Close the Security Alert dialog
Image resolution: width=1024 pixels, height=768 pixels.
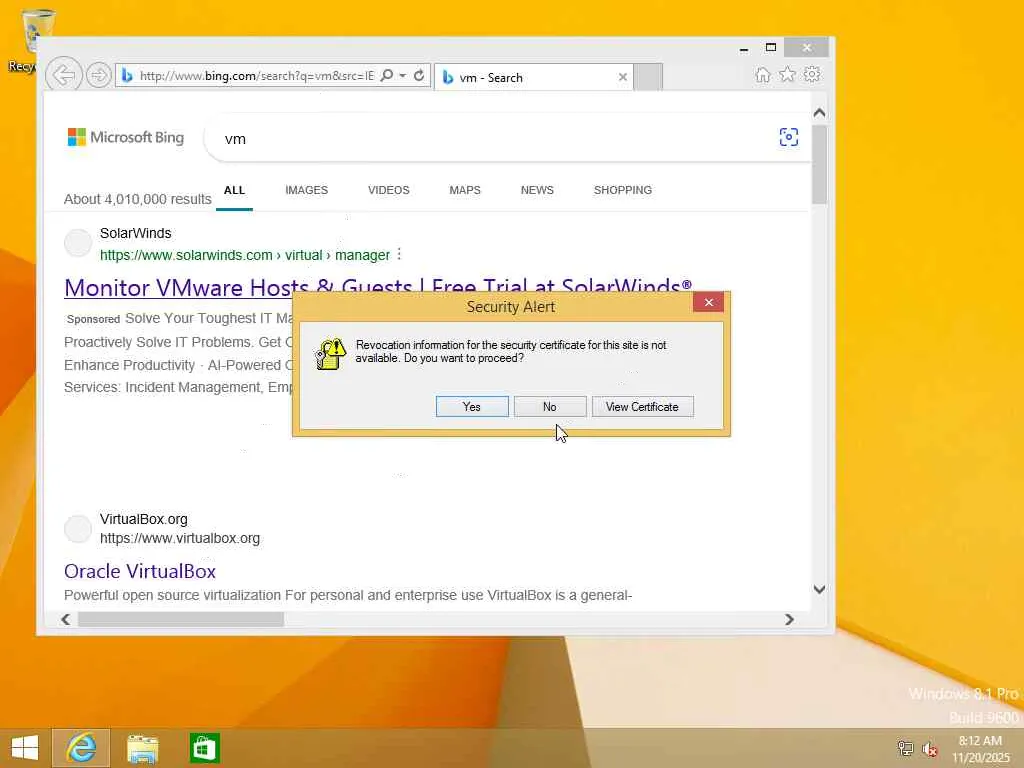point(708,302)
